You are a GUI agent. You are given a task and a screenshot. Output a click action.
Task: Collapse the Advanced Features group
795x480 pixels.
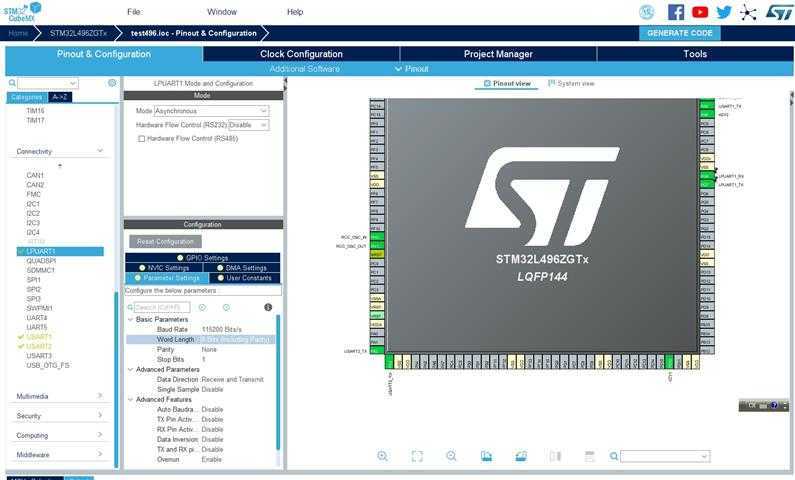click(130, 399)
